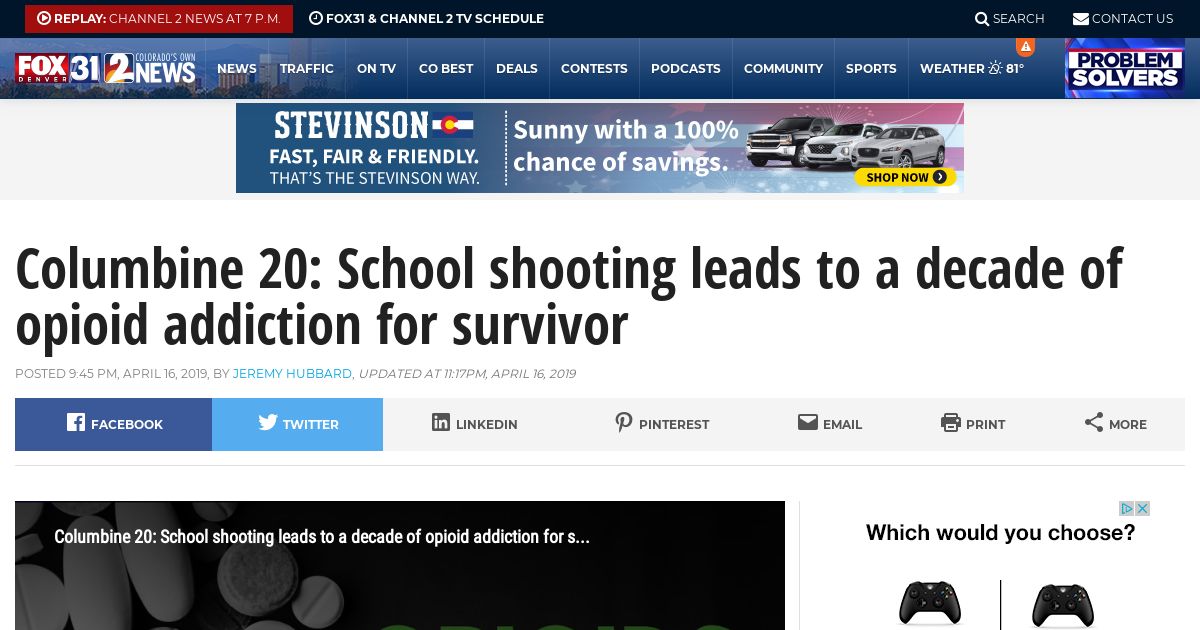Open the News menu
The width and height of the screenshot is (1200, 630).
pyautogui.click(x=237, y=69)
